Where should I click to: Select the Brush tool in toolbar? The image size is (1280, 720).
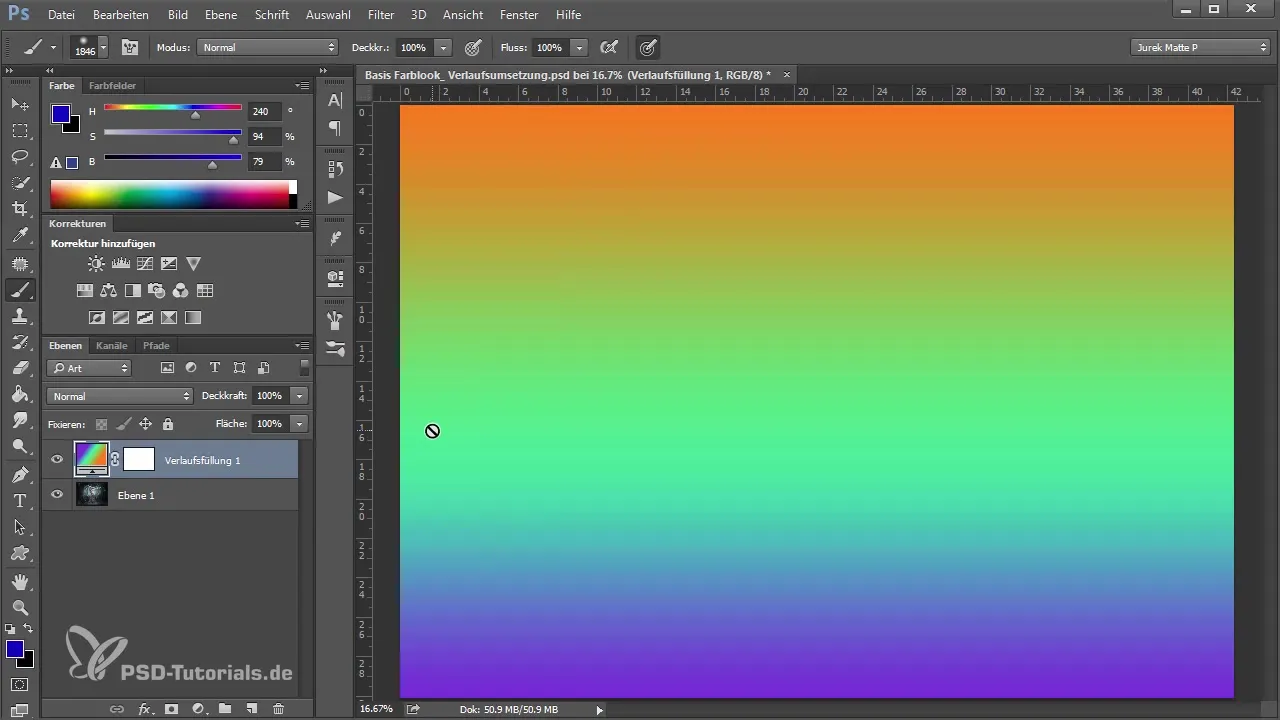(19, 290)
